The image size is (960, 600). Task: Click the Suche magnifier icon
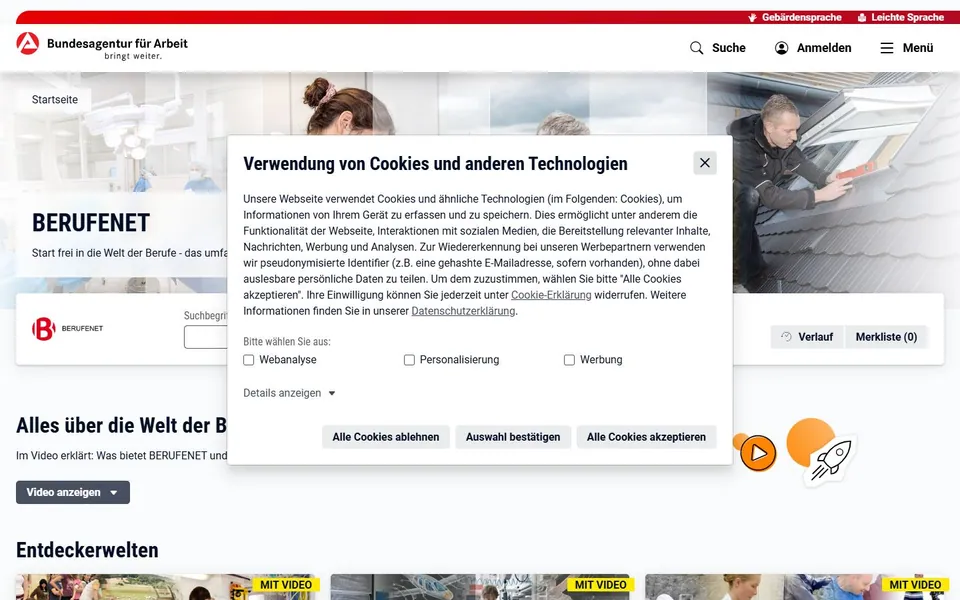coord(696,48)
